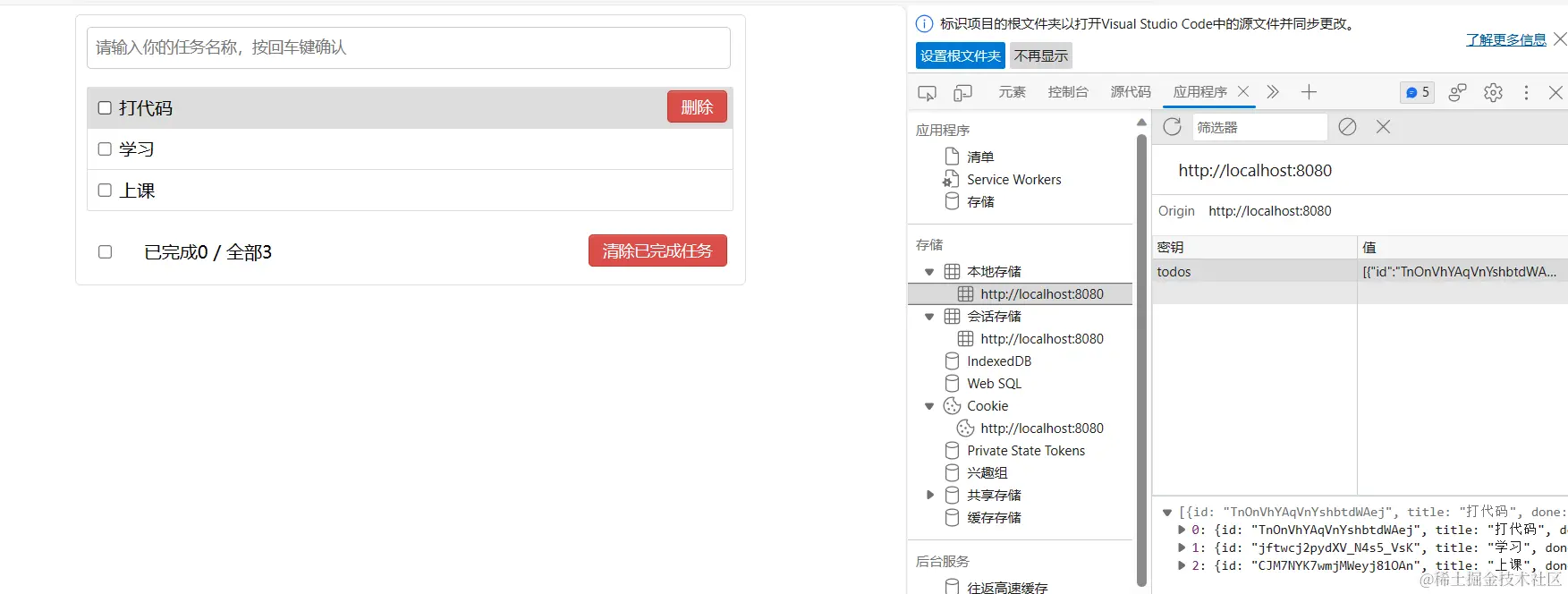Add a new DevTools tab with plus icon
This screenshot has height=594, width=1568.
pos(1309,92)
